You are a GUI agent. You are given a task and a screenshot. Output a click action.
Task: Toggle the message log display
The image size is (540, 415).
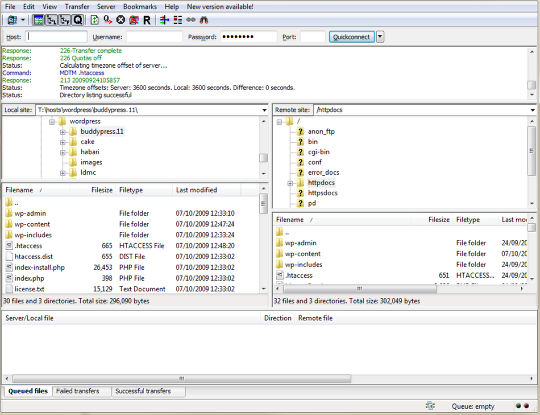[39, 20]
